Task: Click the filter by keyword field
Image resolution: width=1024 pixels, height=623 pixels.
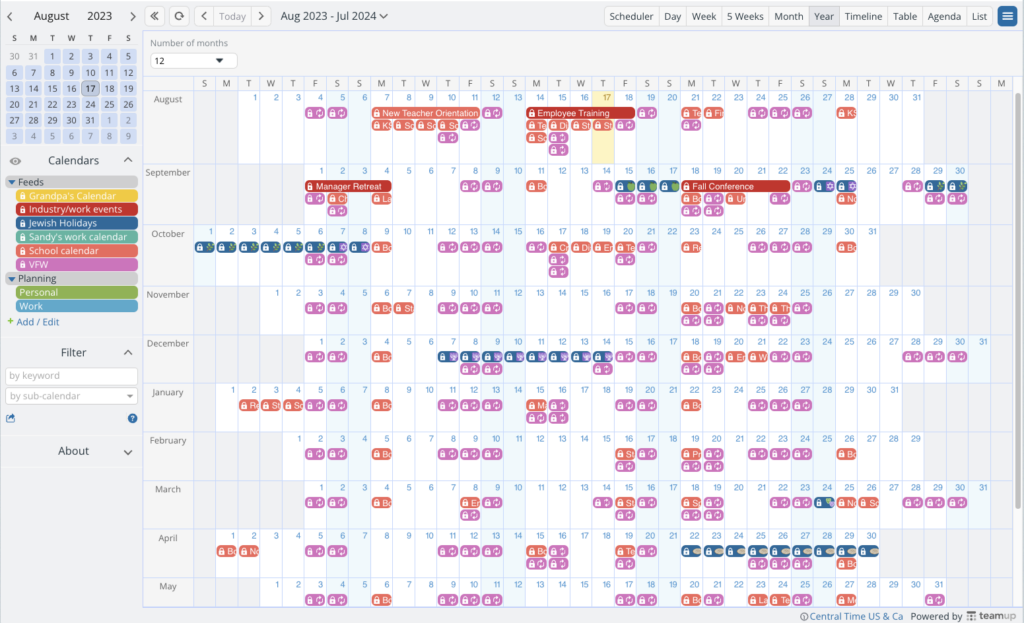Action: coord(72,376)
